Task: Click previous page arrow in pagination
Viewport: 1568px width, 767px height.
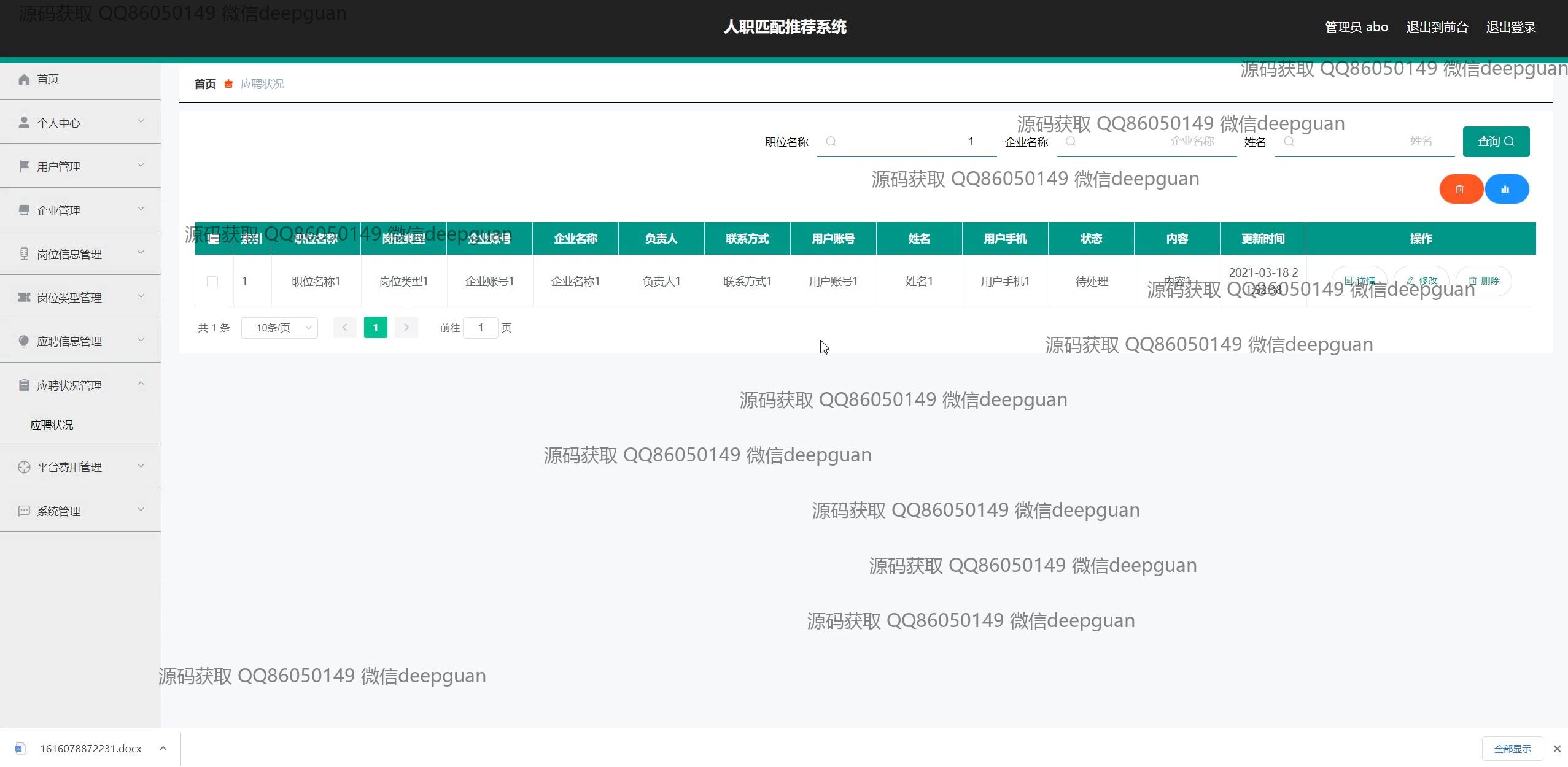Action: (x=344, y=328)
